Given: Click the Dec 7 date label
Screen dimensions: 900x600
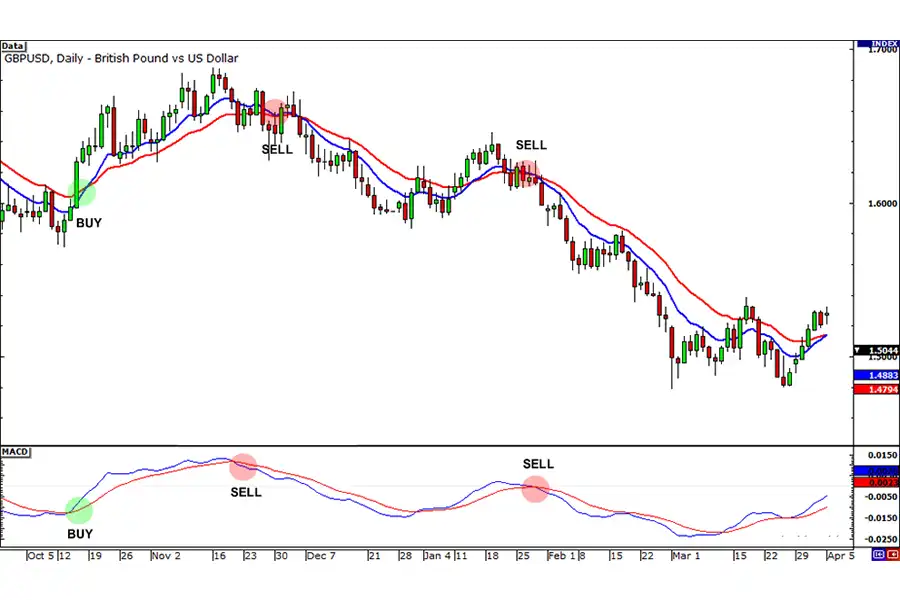Looking at the screenshot, I should pyautogui.click(x=321, y=556).
